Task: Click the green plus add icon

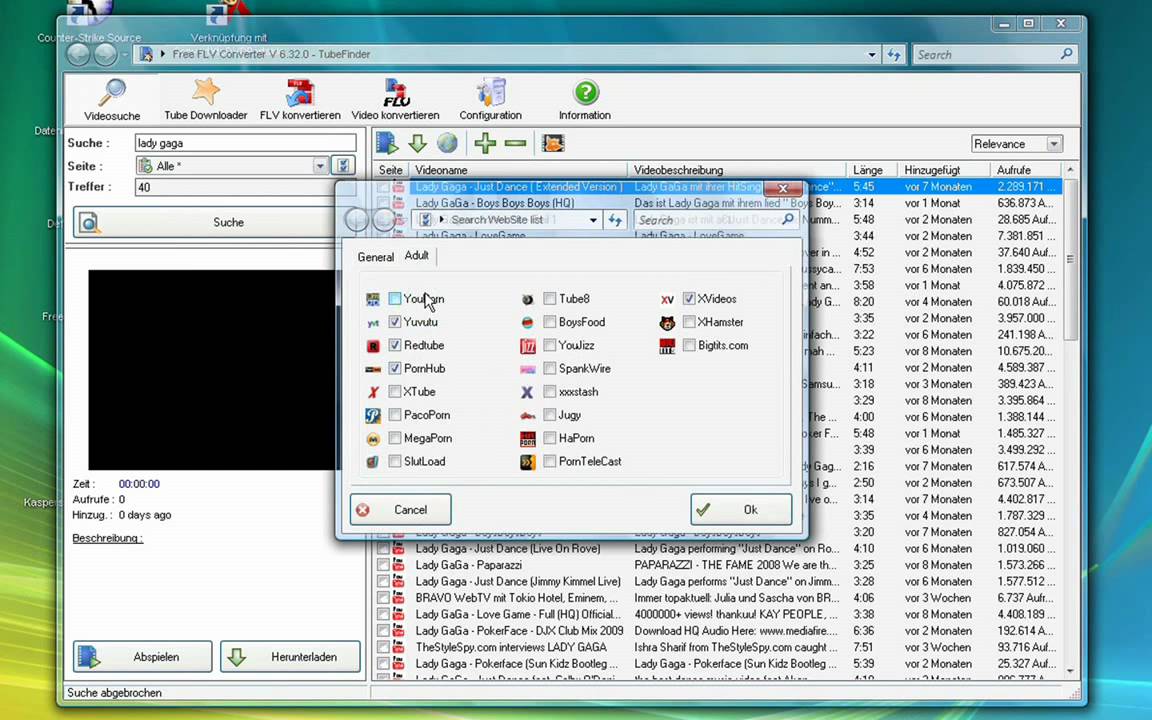Action: (x=485, y=143)
